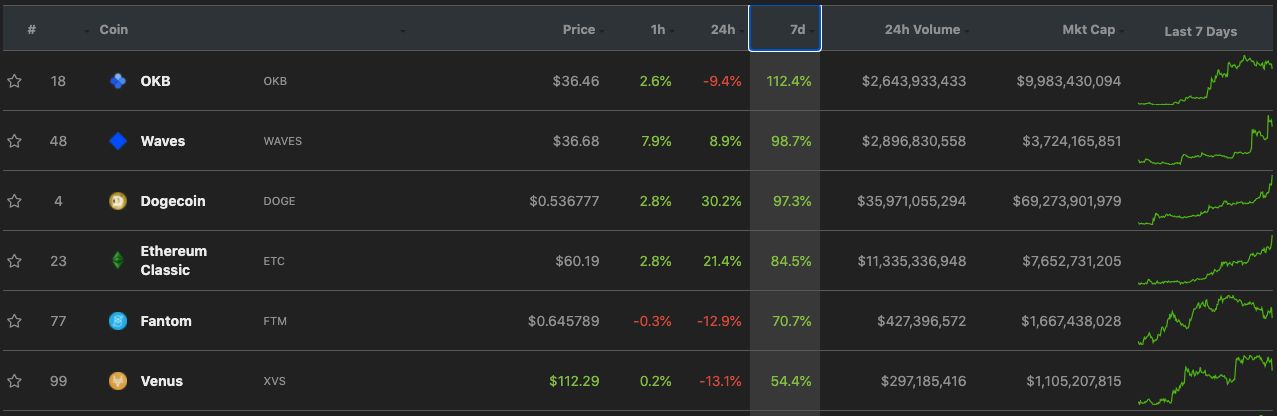1277x416 pixels.
Task: Click the OKB coin logo icon
Action: (x=118, y=81)
